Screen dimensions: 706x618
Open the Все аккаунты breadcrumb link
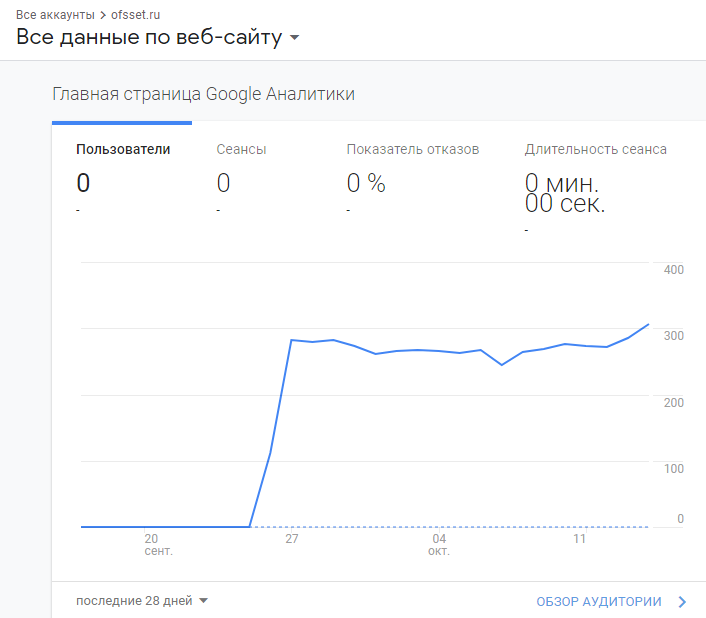click(x=55, y=16)
